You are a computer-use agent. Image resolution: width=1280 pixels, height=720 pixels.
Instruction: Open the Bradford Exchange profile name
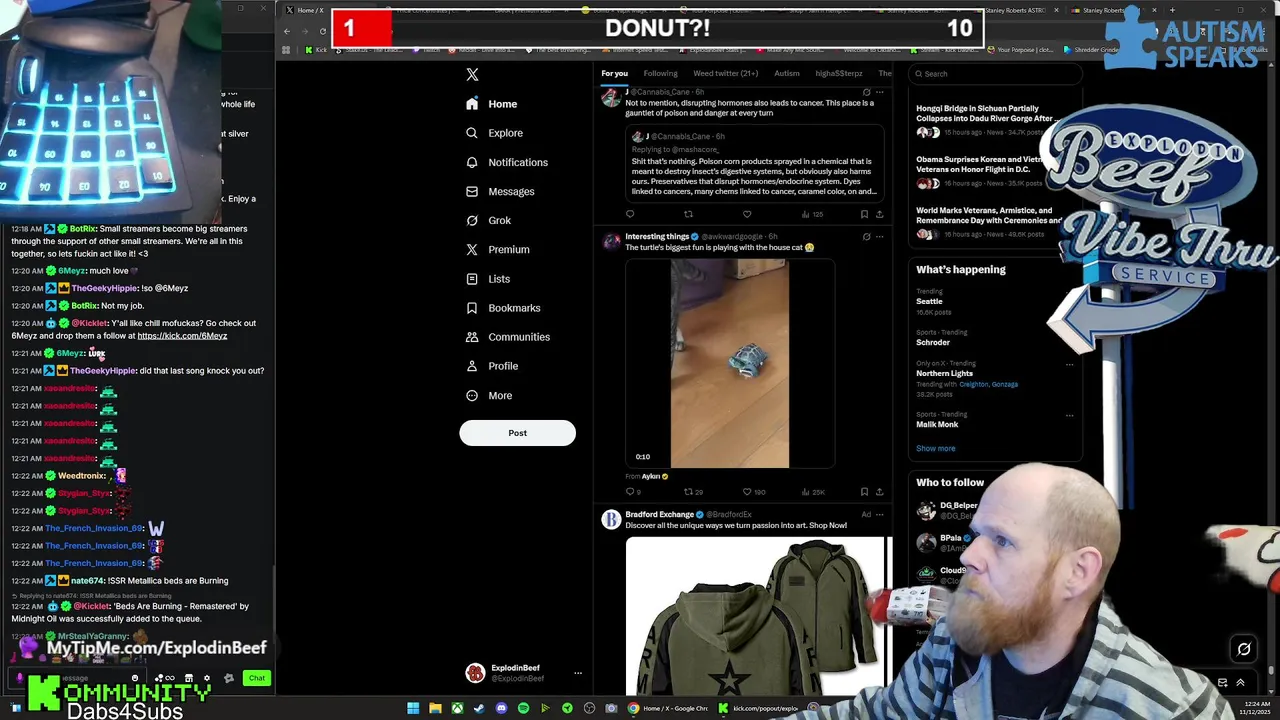[659, 514]
